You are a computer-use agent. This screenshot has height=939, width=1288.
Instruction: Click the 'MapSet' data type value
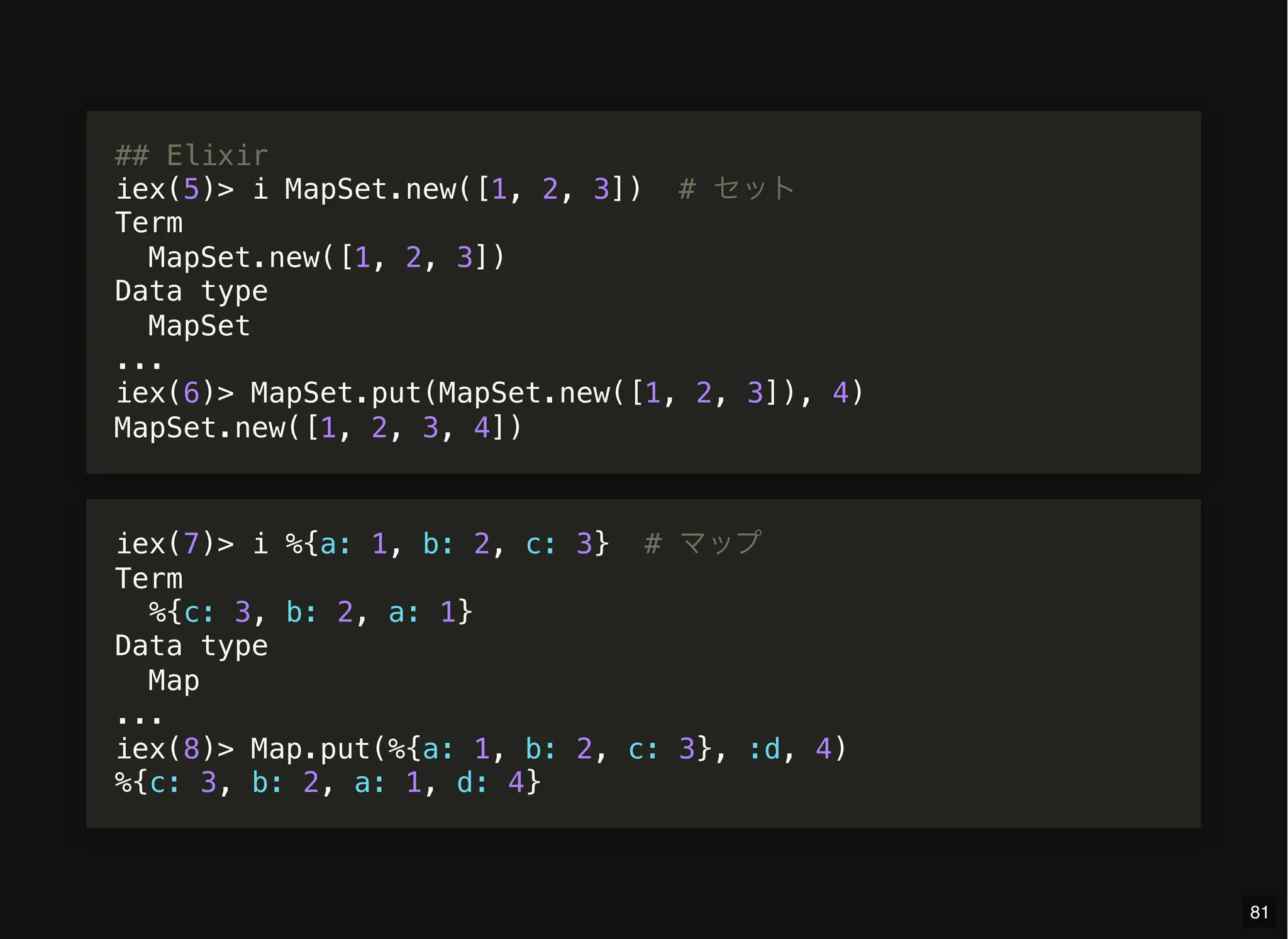pos(199,326)
